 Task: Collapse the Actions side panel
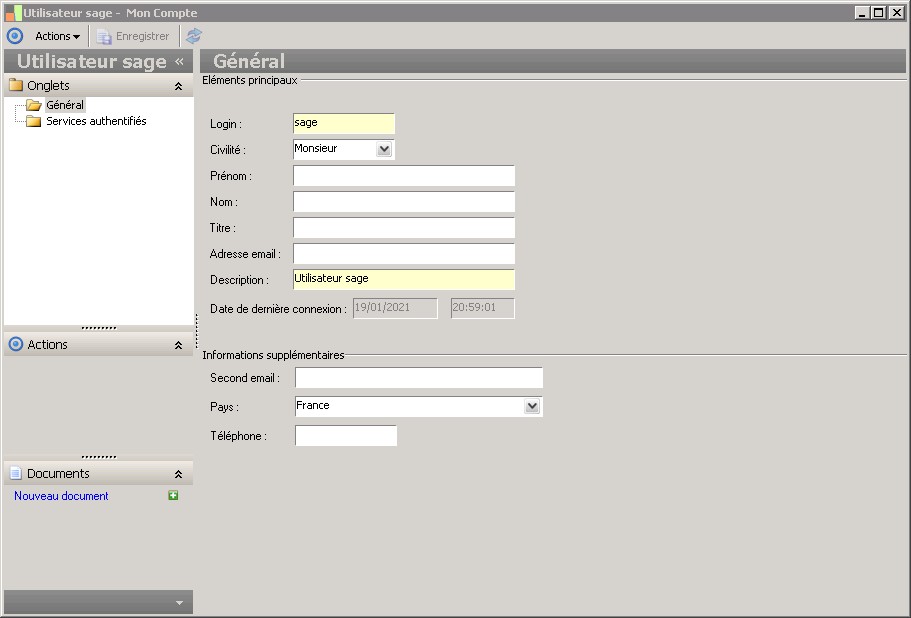178,345
